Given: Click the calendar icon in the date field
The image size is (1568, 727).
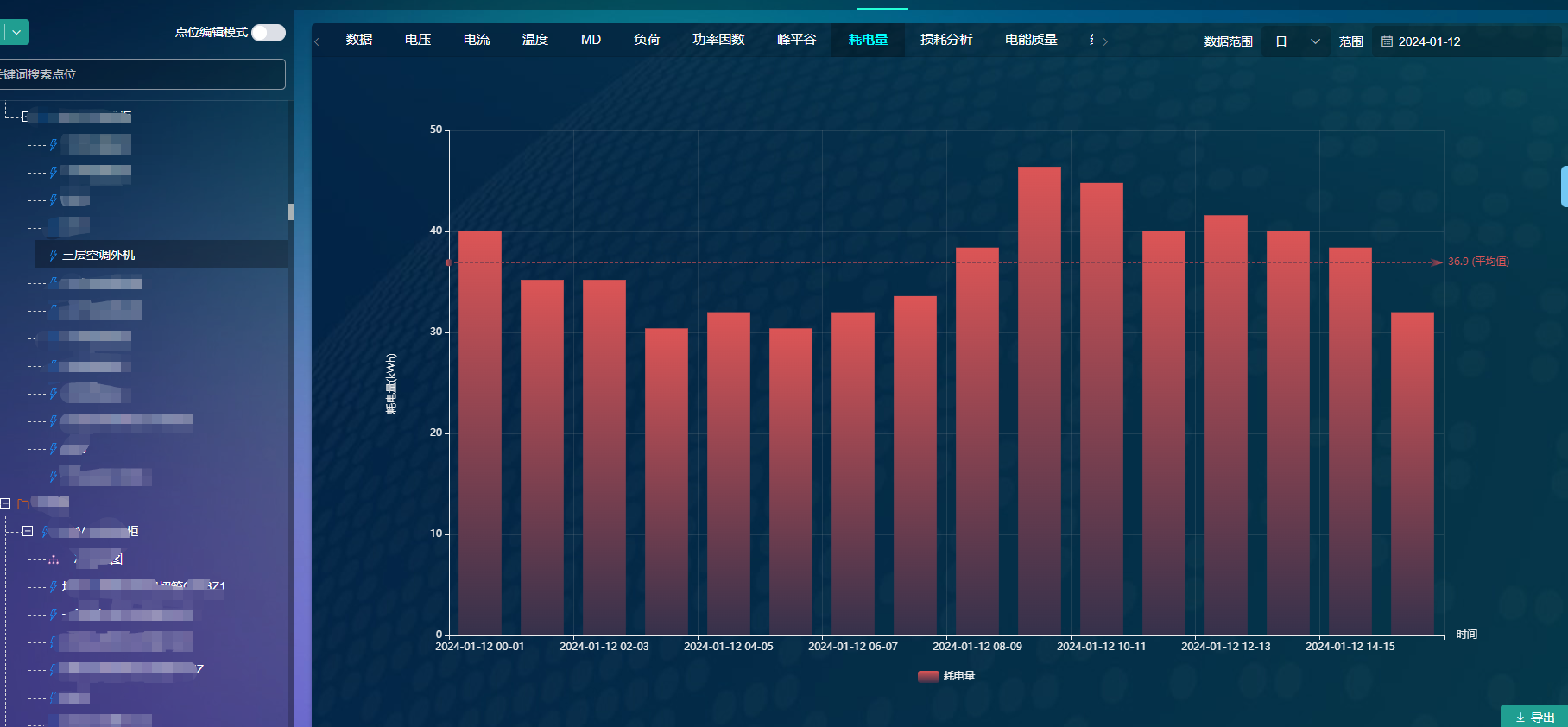Looking at the screenshot, I should pos(1387,41).
